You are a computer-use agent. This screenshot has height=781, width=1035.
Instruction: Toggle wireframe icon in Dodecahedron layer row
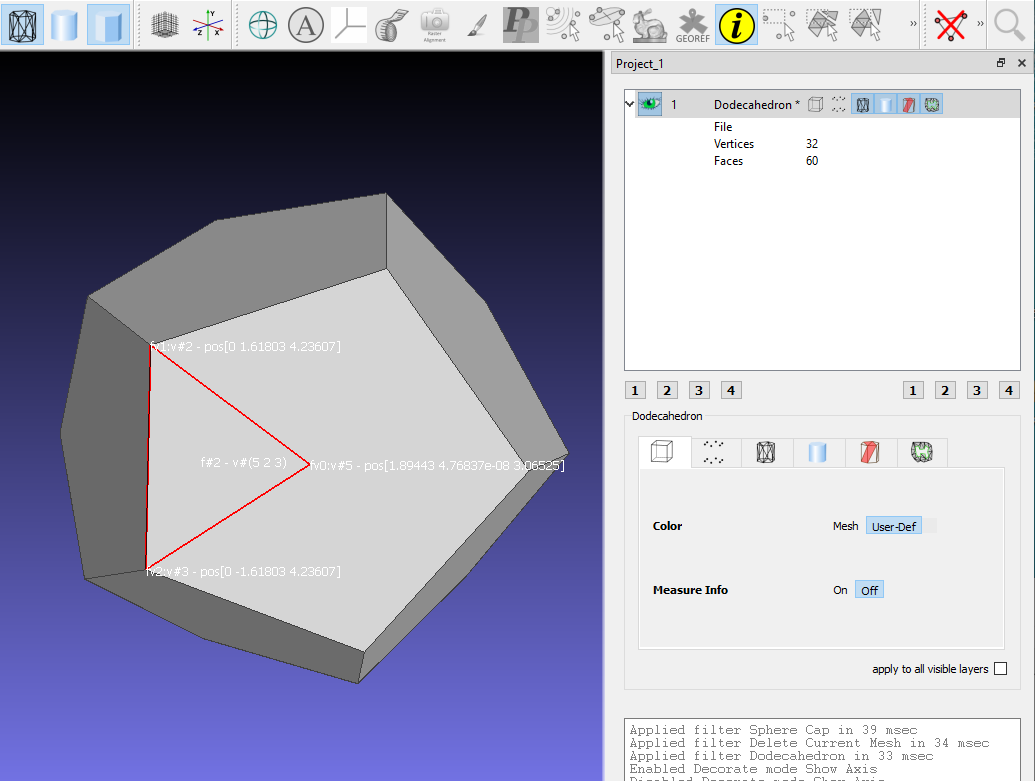[x=862, y=104]
